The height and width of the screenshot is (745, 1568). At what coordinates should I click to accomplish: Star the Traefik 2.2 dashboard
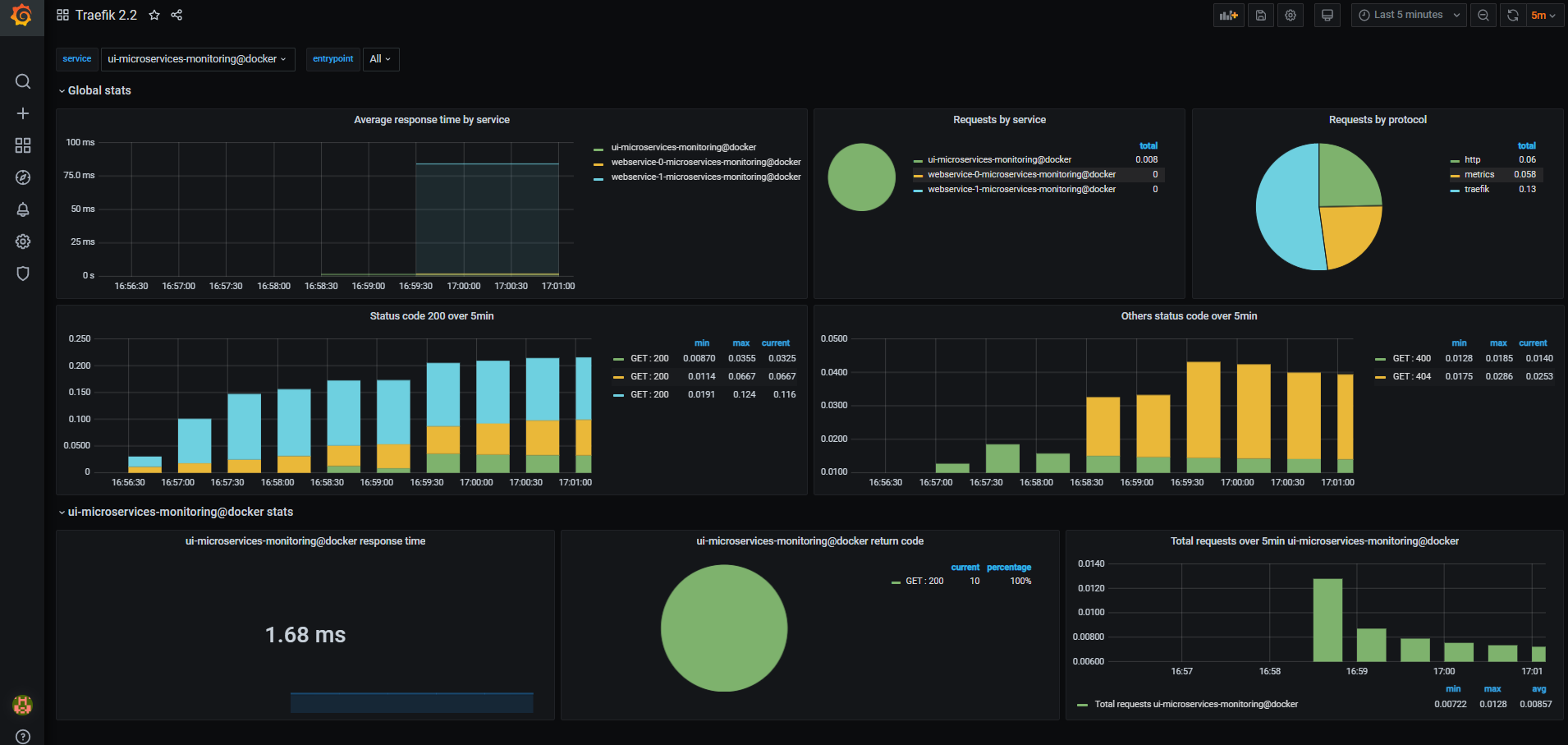[x=154, y=15]
